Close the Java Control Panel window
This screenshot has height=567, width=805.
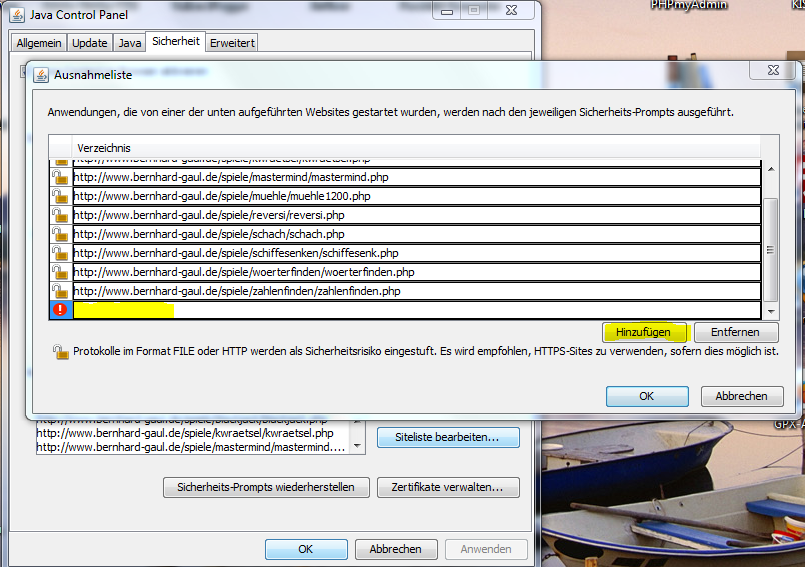512,11
